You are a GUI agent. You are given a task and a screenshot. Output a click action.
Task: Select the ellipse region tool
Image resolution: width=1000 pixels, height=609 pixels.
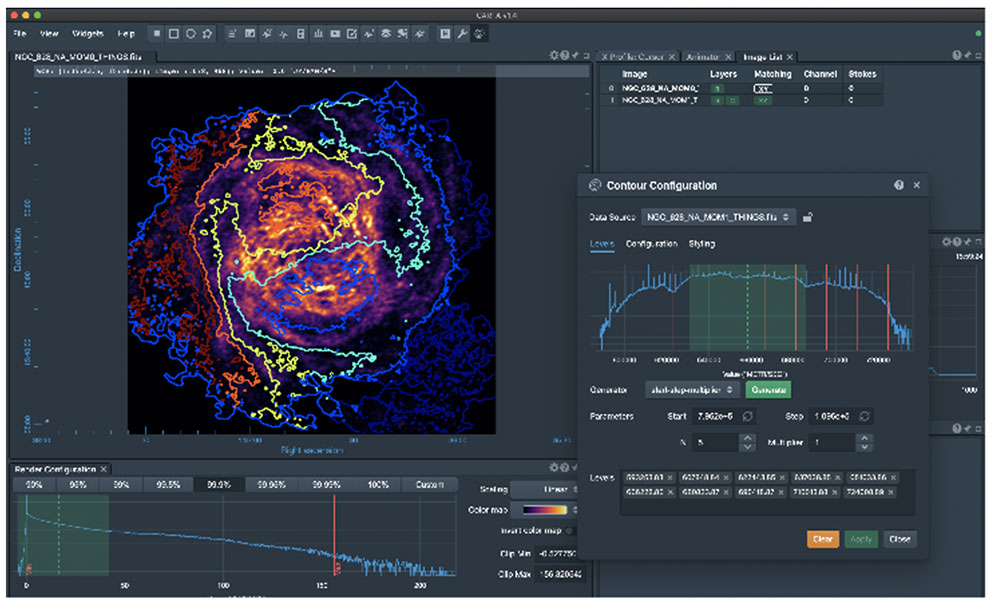190,33
